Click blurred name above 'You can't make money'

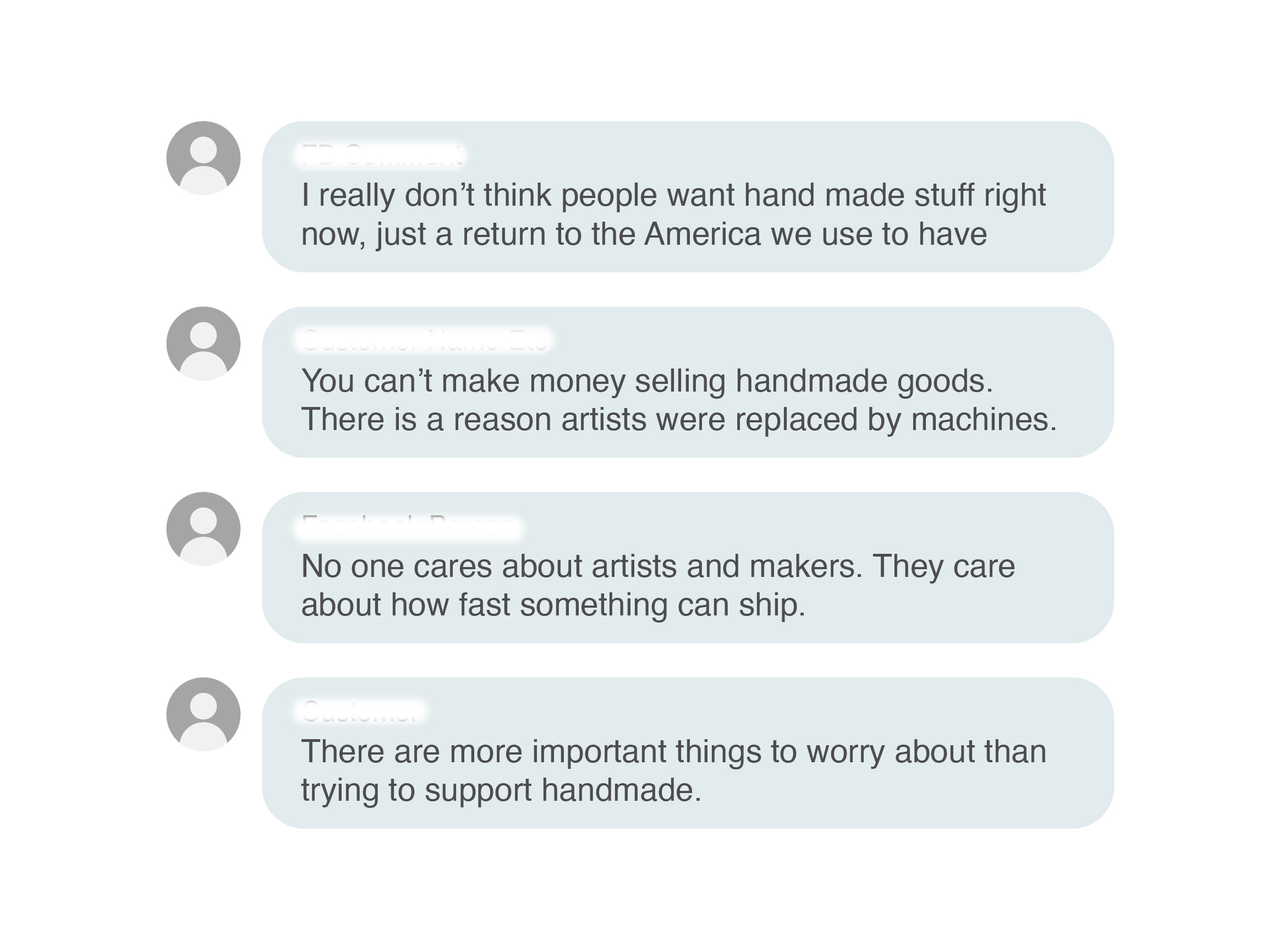coord(424,339)
